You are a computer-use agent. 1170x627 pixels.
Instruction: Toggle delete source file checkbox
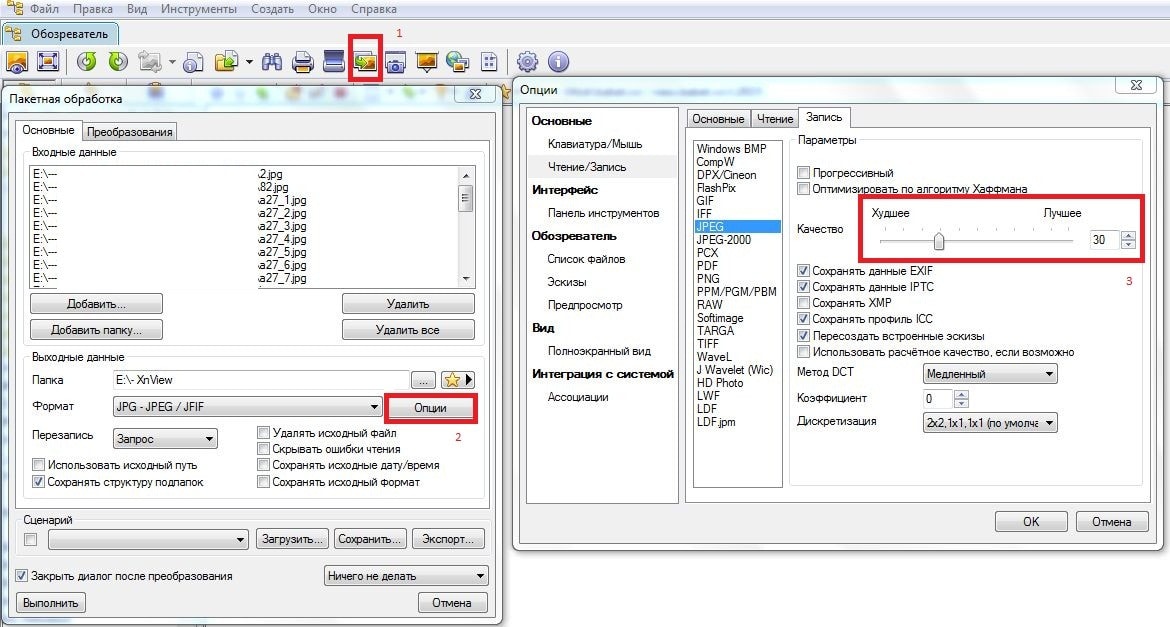click(x=264, y=433)
